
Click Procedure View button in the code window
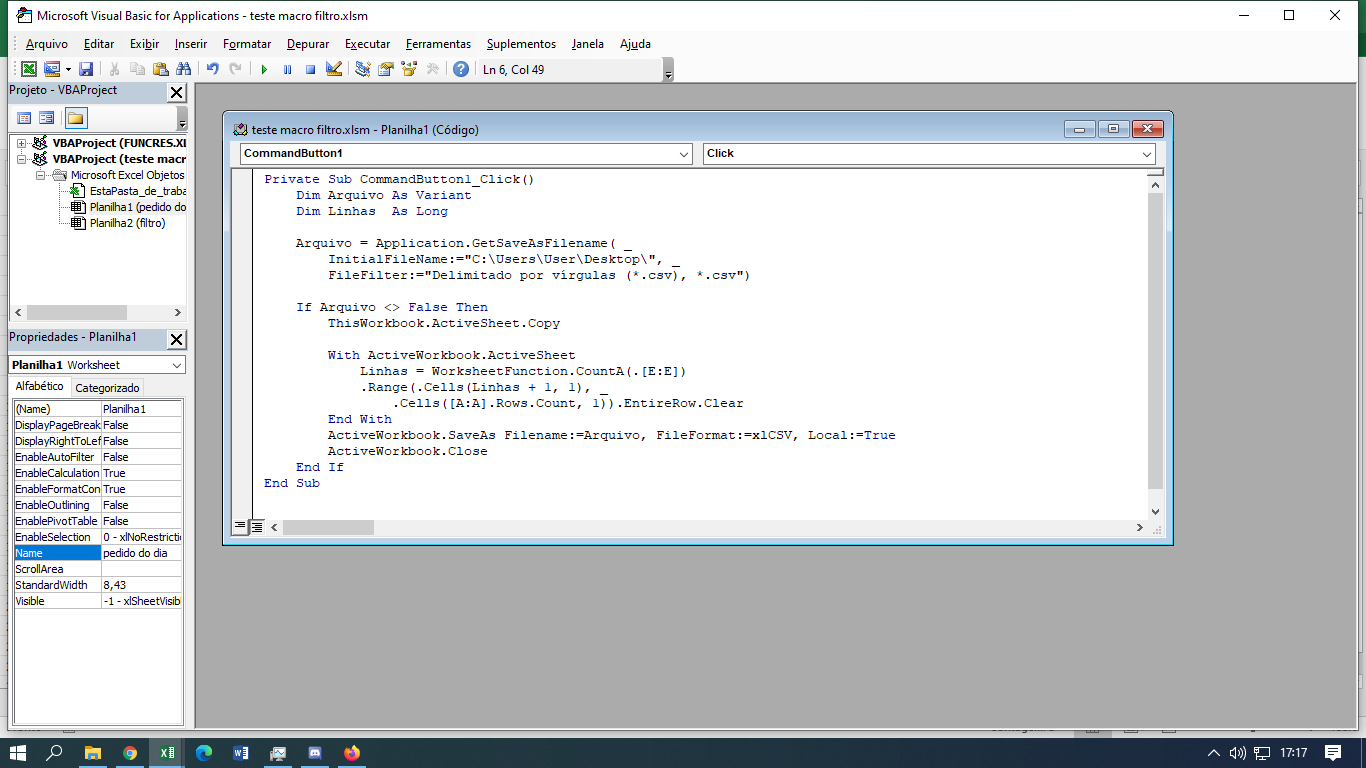[x=240, y=526]
